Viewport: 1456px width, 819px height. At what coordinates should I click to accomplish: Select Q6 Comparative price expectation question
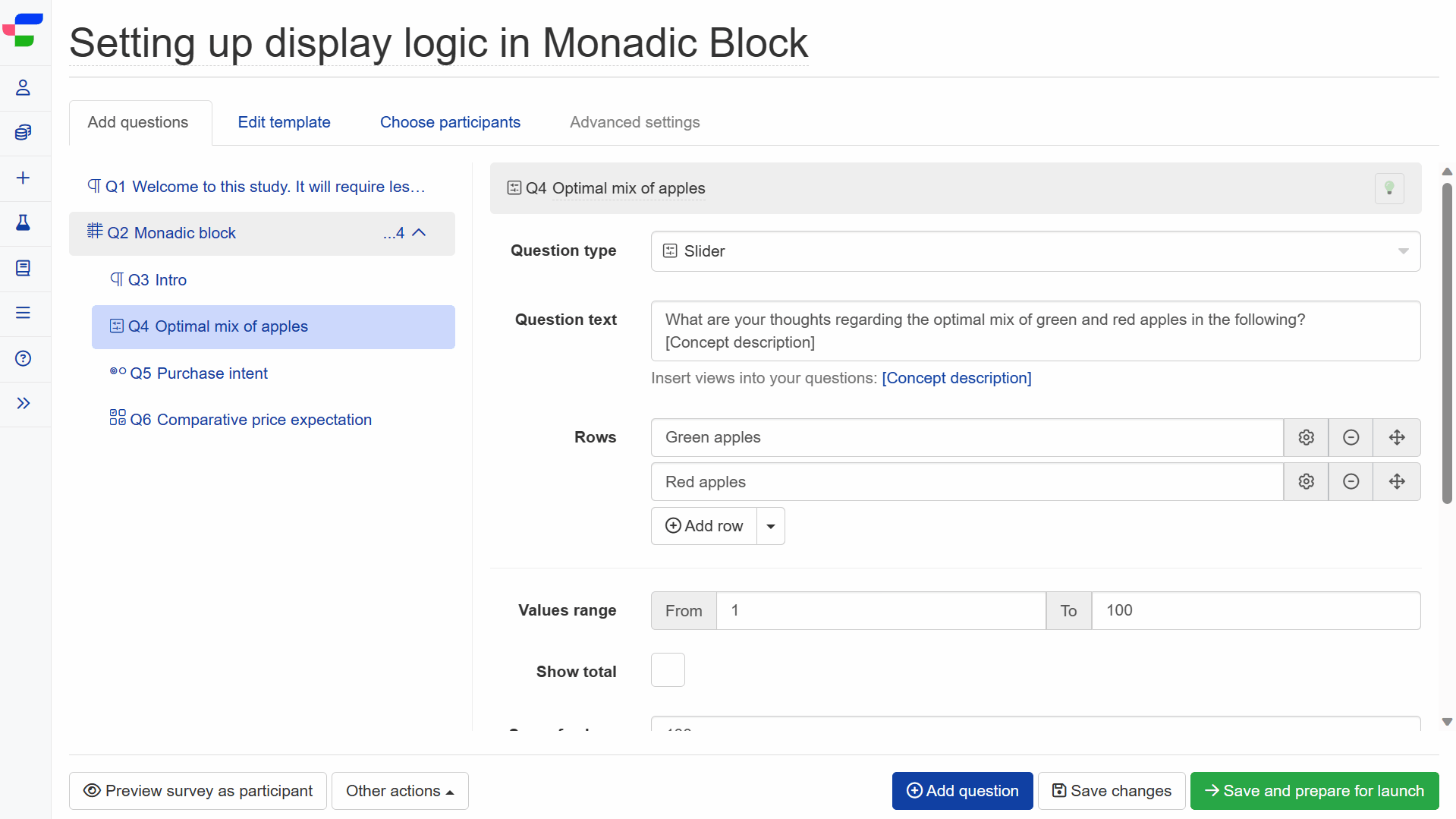pos(273,420)
